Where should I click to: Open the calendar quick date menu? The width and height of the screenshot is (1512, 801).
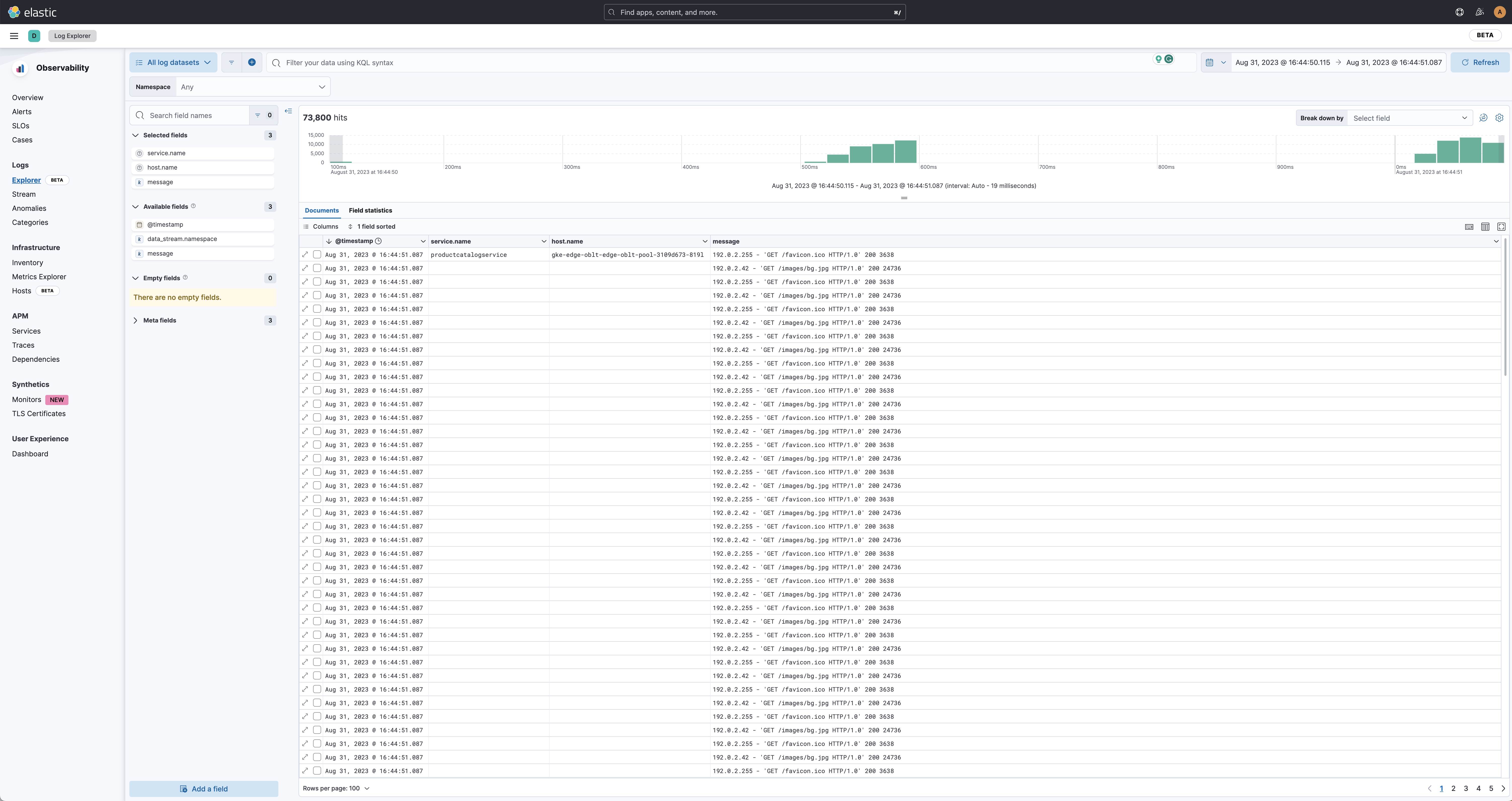(1216, 62)
